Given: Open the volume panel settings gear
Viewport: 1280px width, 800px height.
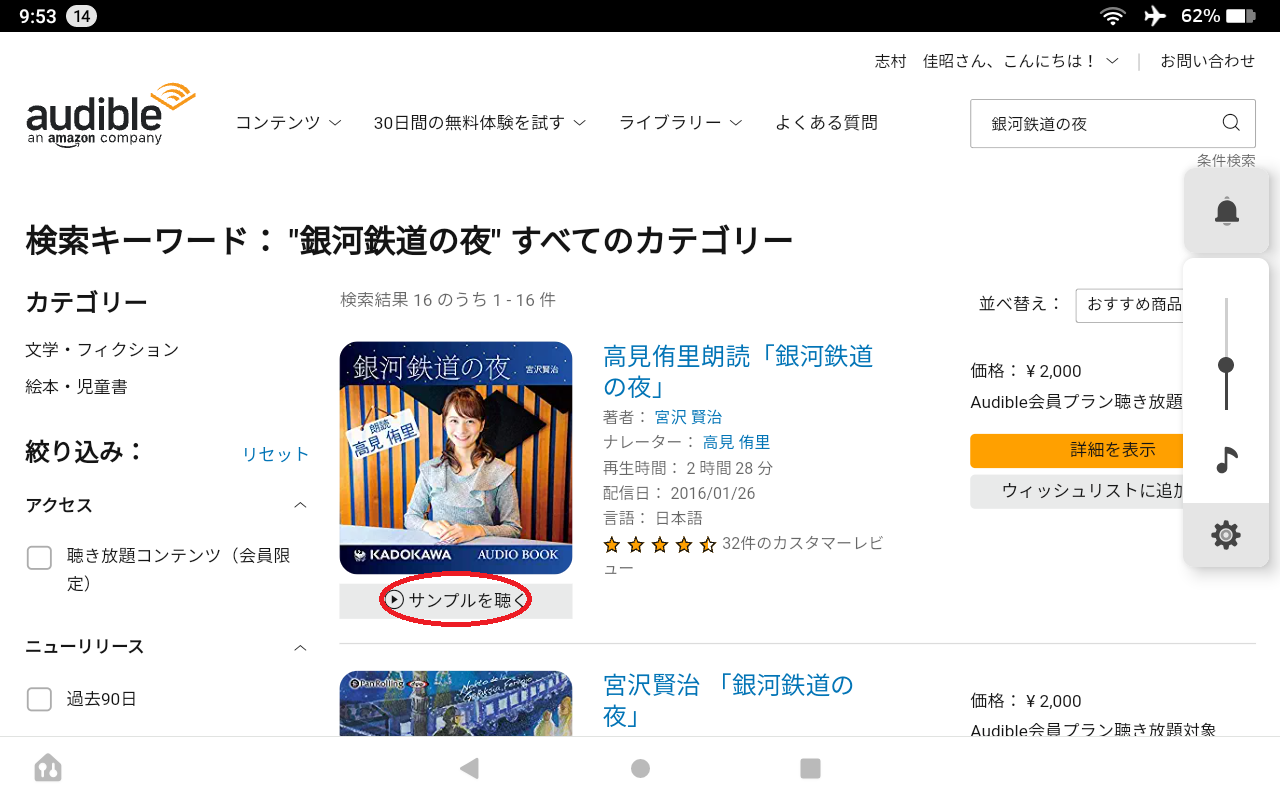Looking at the screenshot, I should (1226, 535).
